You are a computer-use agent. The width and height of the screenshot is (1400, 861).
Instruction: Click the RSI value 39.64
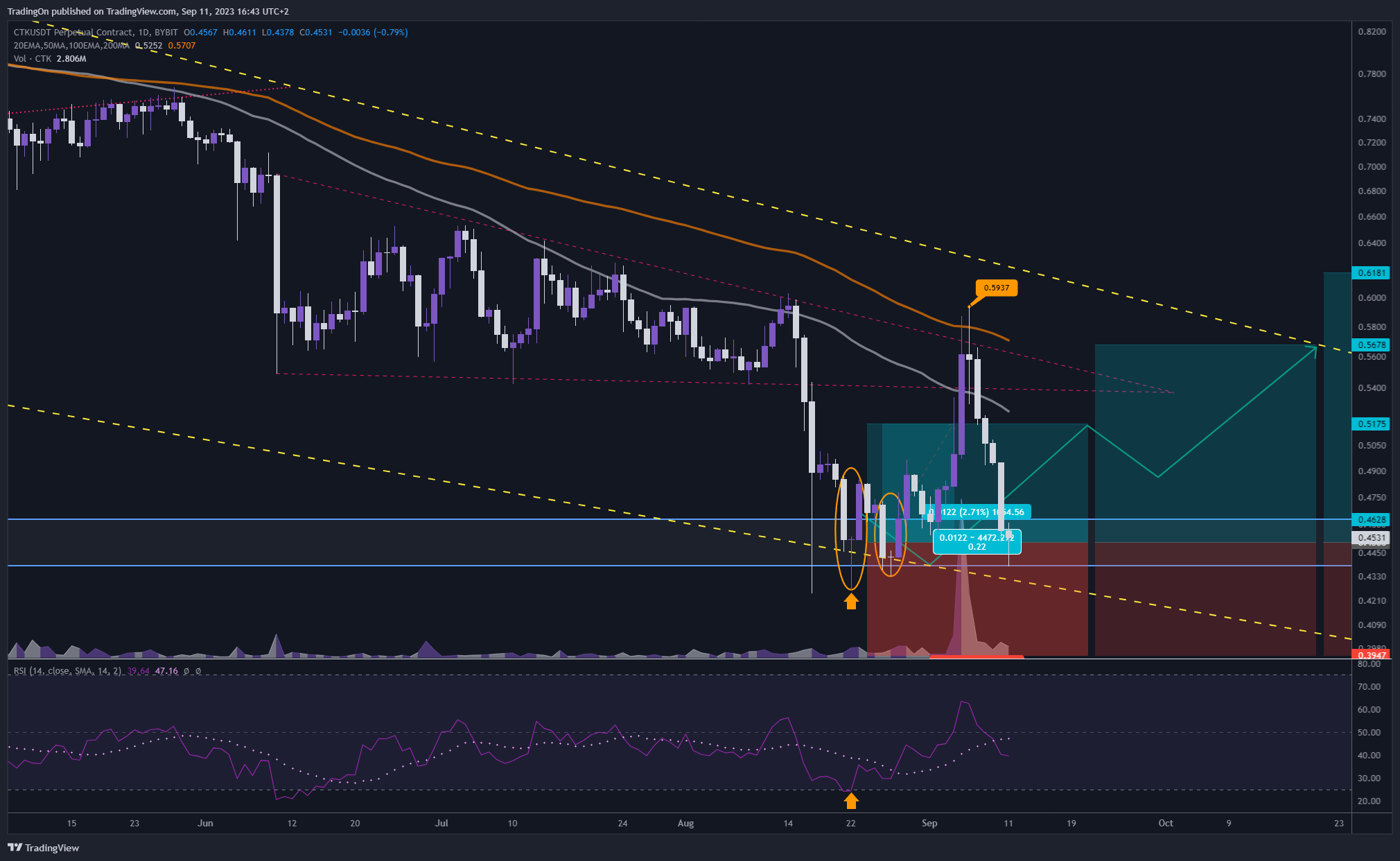tap(139, 671)
